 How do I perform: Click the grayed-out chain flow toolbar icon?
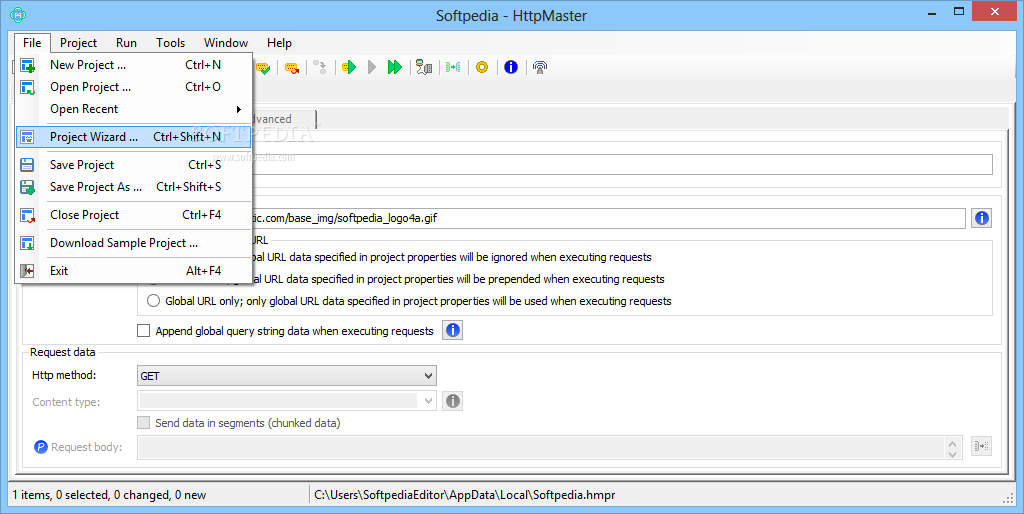[320, 67]
